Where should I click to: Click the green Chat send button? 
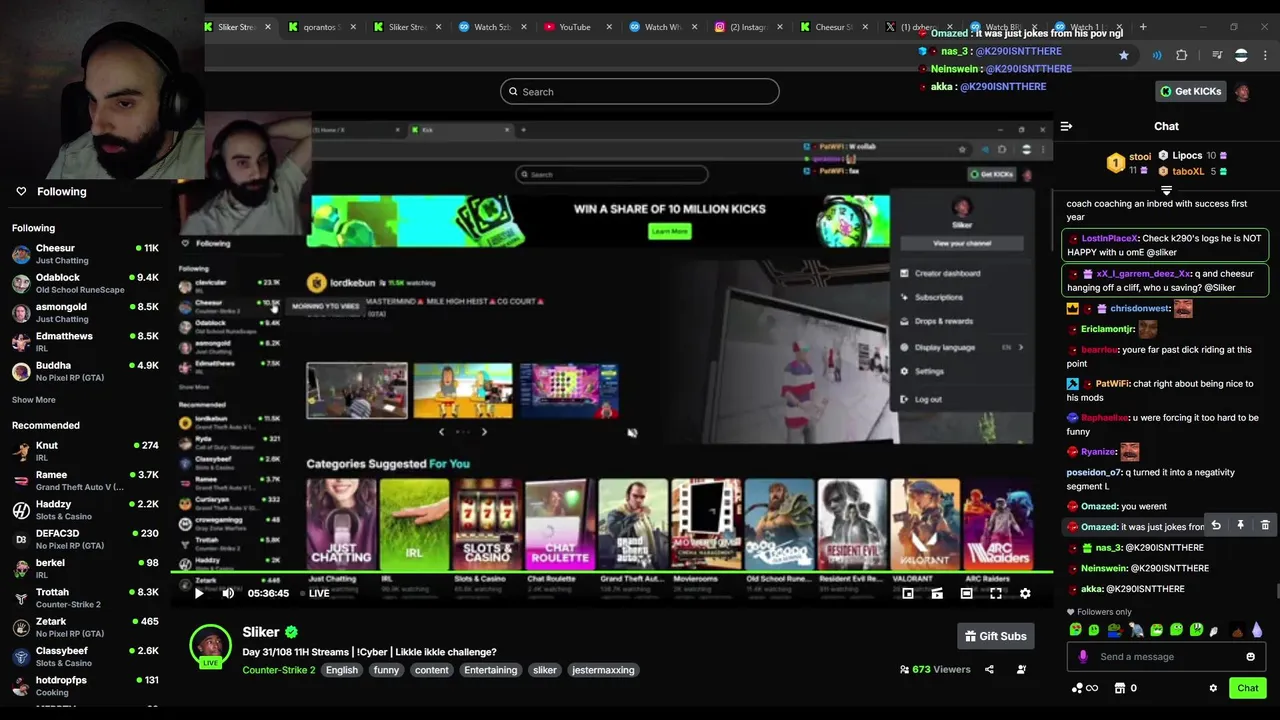click(1248, 688)
